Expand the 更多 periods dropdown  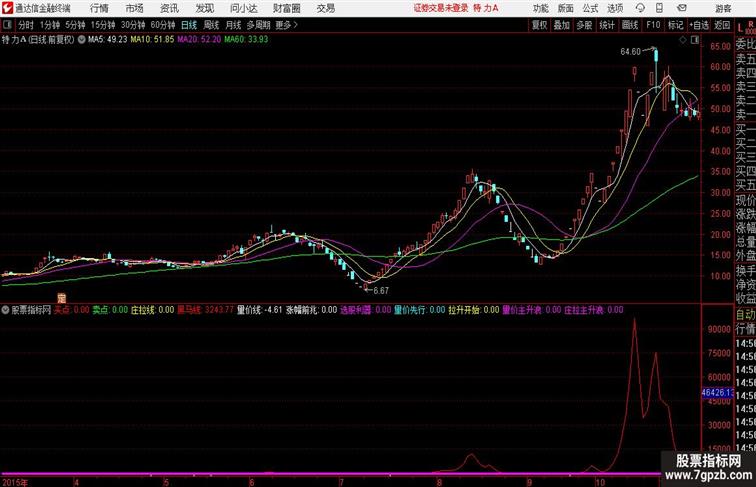(x=286, y=25)
